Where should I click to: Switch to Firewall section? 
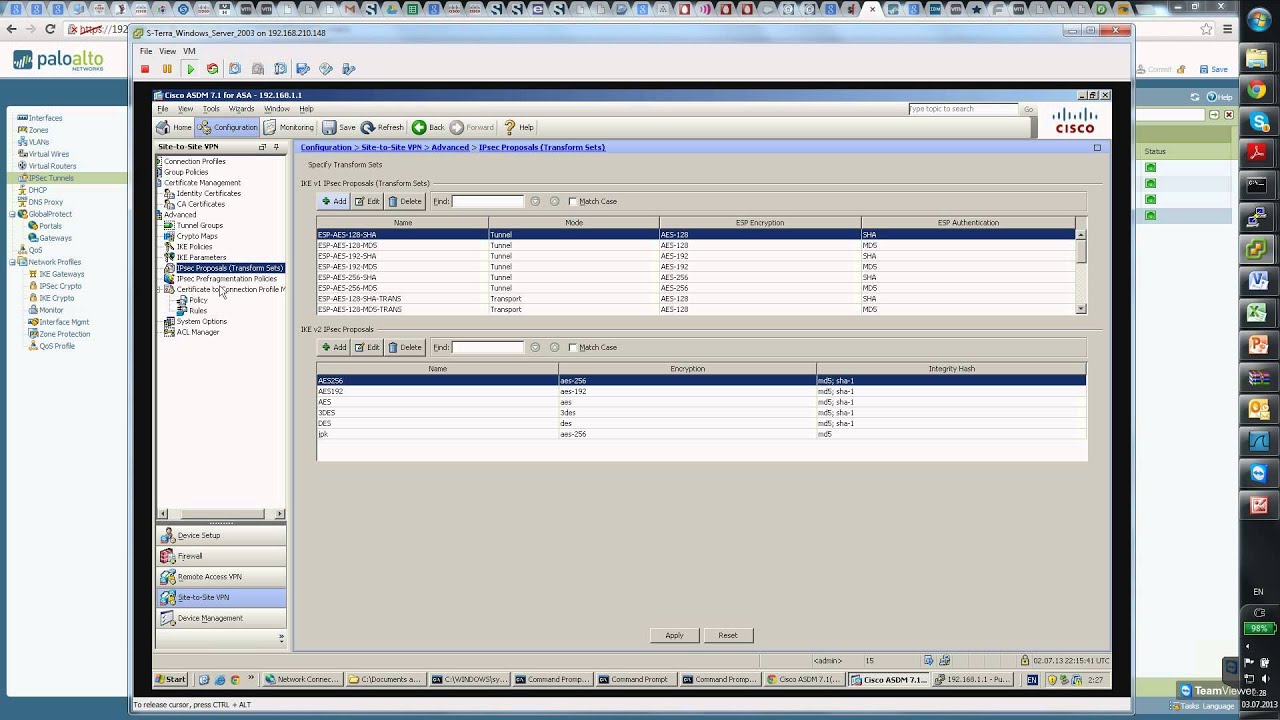221,556
